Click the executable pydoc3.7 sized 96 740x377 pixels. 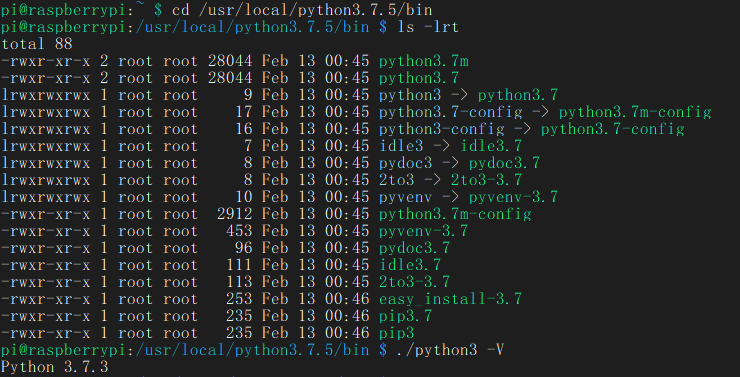pos(414,248)
